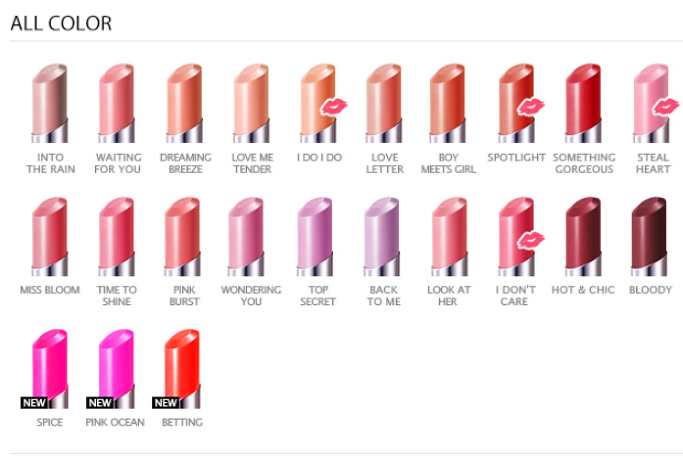Click the kiss mark icon on Steal Heart
Viewport: 683px width, 456px height.
(666, 107)
